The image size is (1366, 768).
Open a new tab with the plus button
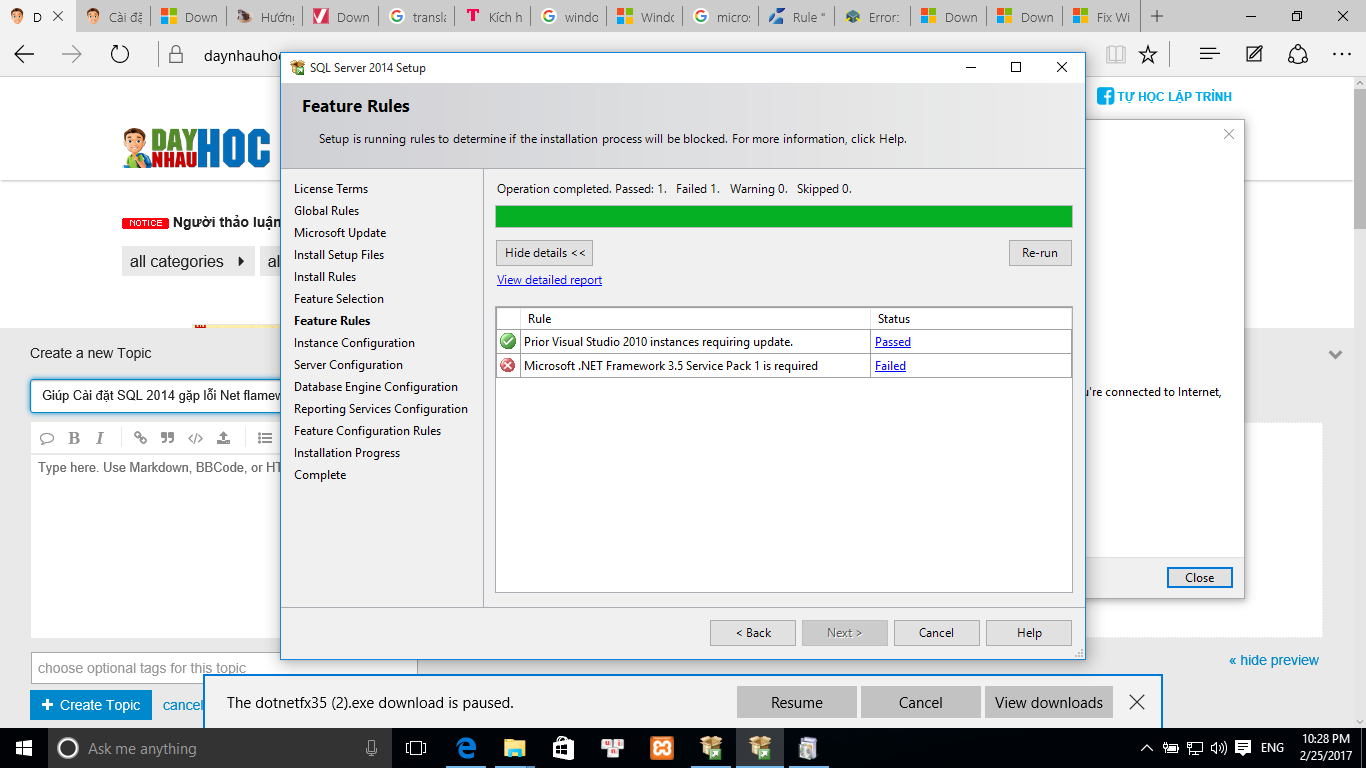1157,17
